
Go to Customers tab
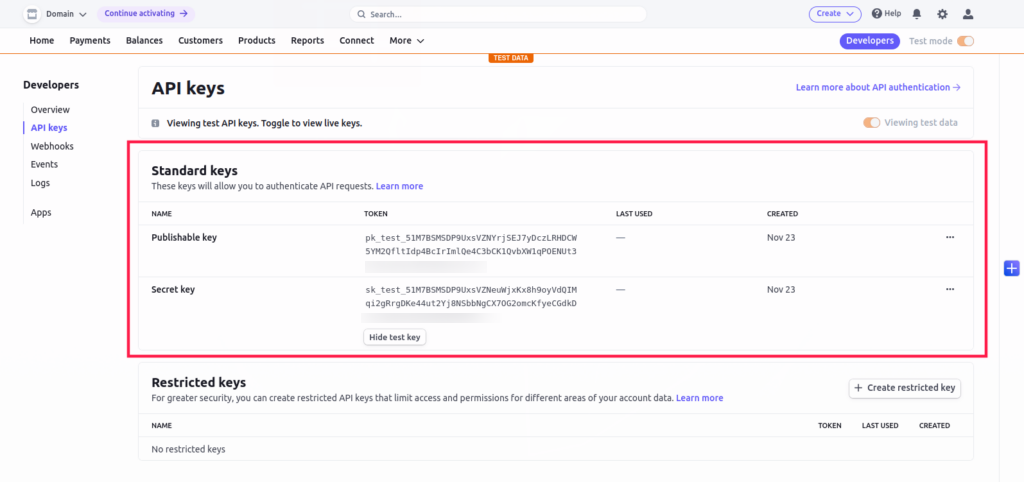pyautogui.click(x=200, y=40)
